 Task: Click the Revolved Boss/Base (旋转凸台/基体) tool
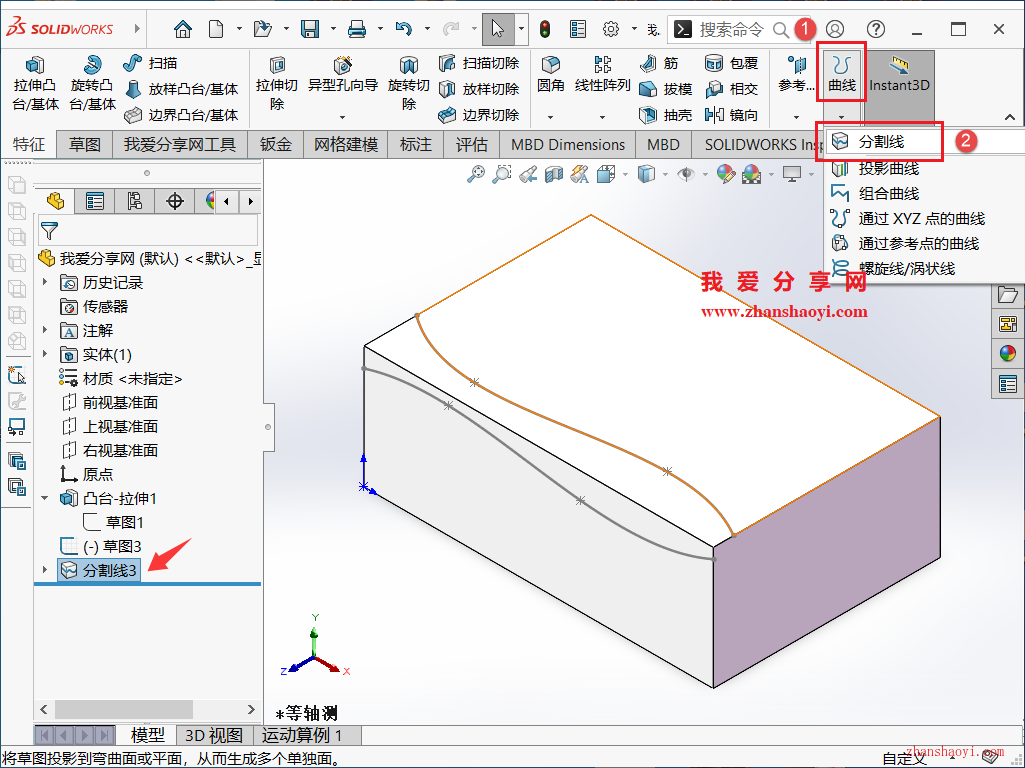point(92,84)
